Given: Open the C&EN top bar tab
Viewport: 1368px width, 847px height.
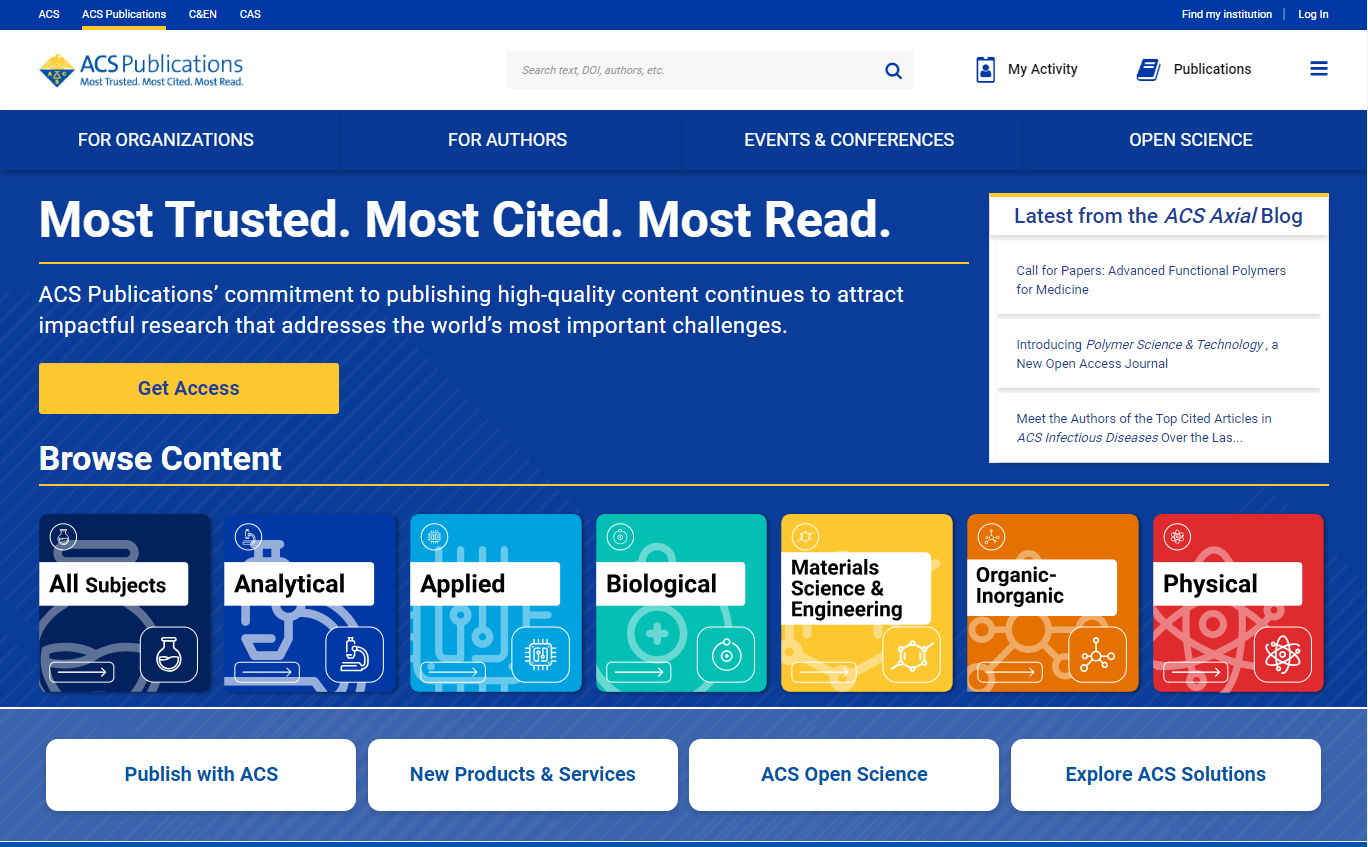Looking at the screenshot, I should (203, 14).
